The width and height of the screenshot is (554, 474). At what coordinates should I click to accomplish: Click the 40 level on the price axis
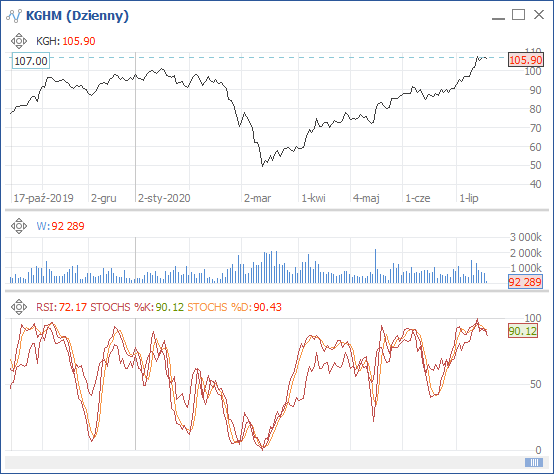(535, 184)
